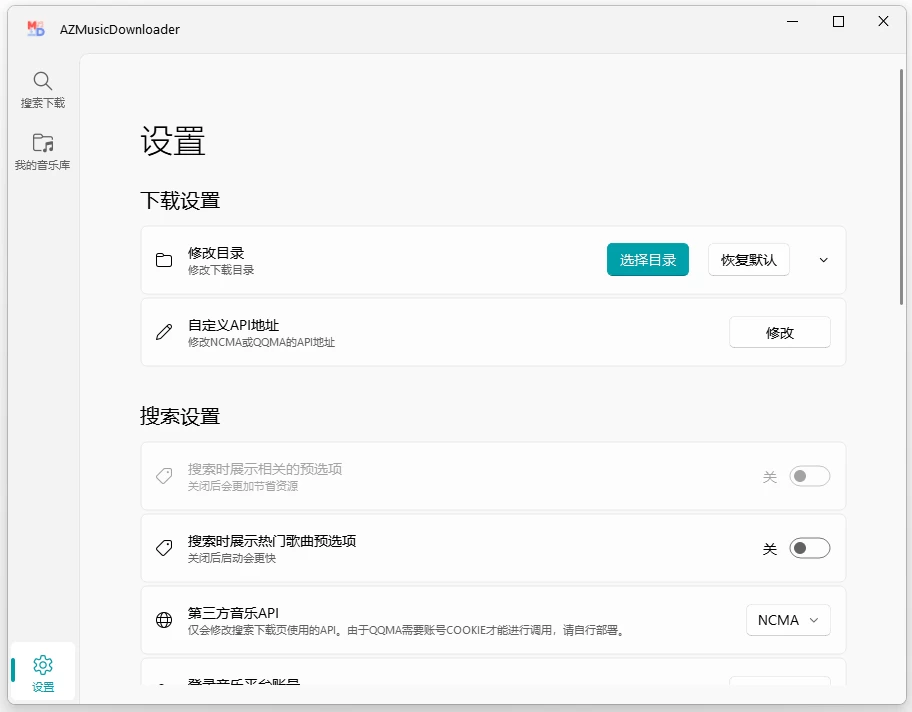Click the pencil icon beside 自定义API地址
Viewport: 912px width, 712px height.
pos(164,332)
